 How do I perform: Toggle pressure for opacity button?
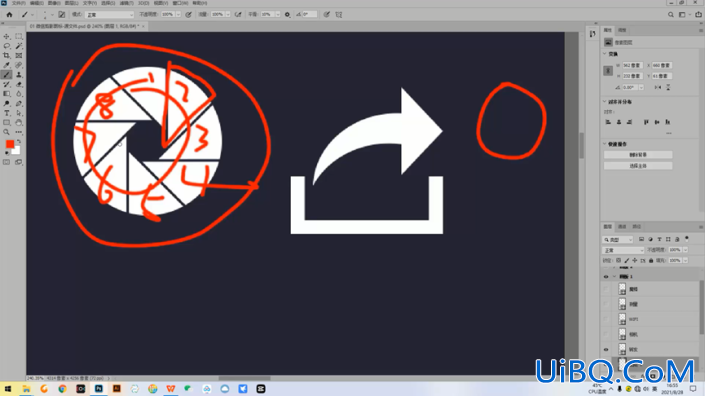click(x=188, y=14)
